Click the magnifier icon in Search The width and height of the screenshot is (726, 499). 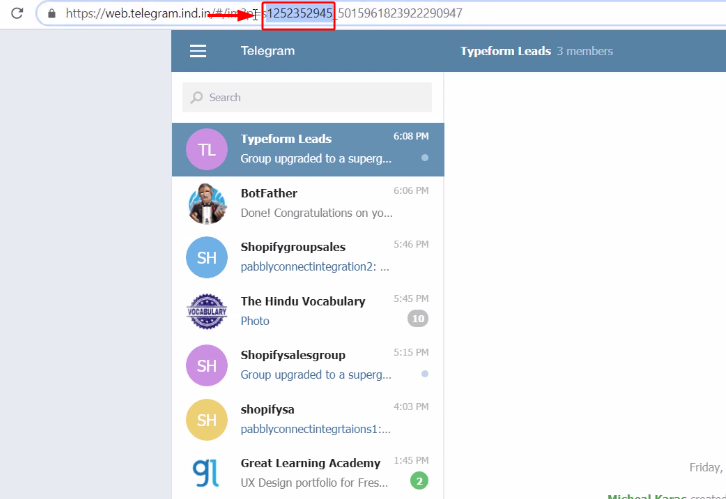(x=197, y=97)
